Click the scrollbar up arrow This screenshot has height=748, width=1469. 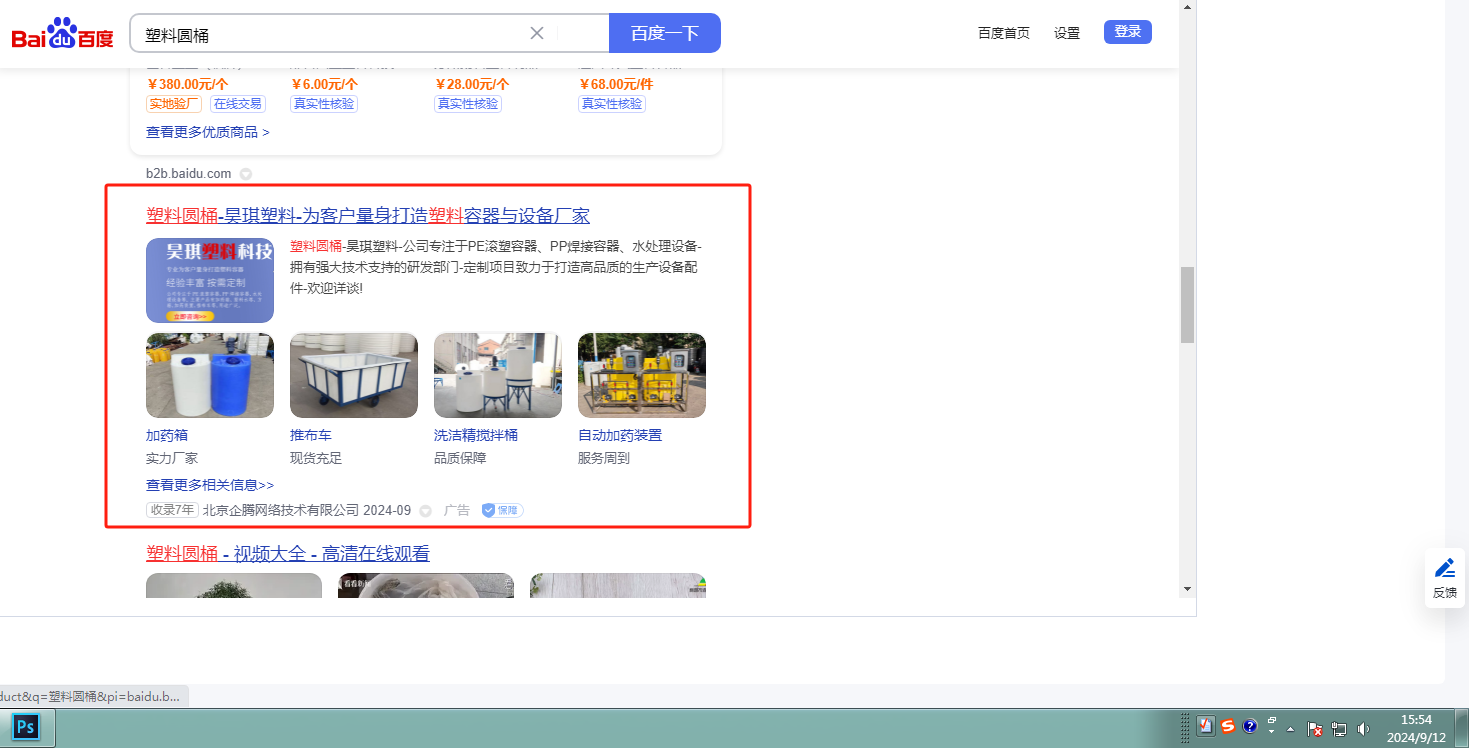click(x=1187, y=7)
